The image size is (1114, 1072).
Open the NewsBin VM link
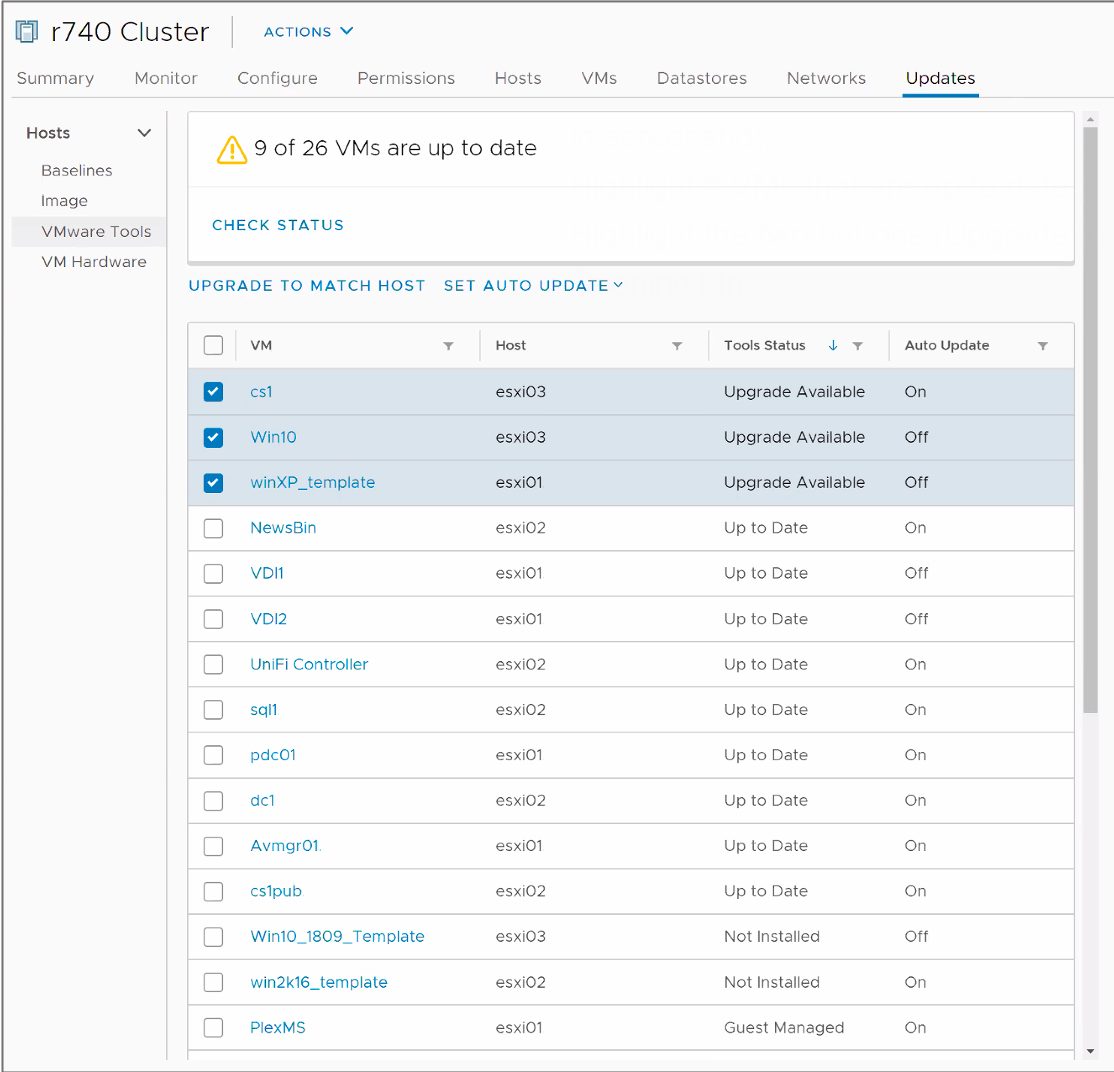[283, 528]
